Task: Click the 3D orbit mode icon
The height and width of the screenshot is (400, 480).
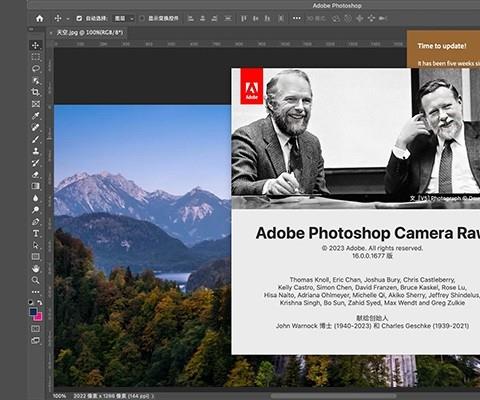Action: [x=335, y=19]
